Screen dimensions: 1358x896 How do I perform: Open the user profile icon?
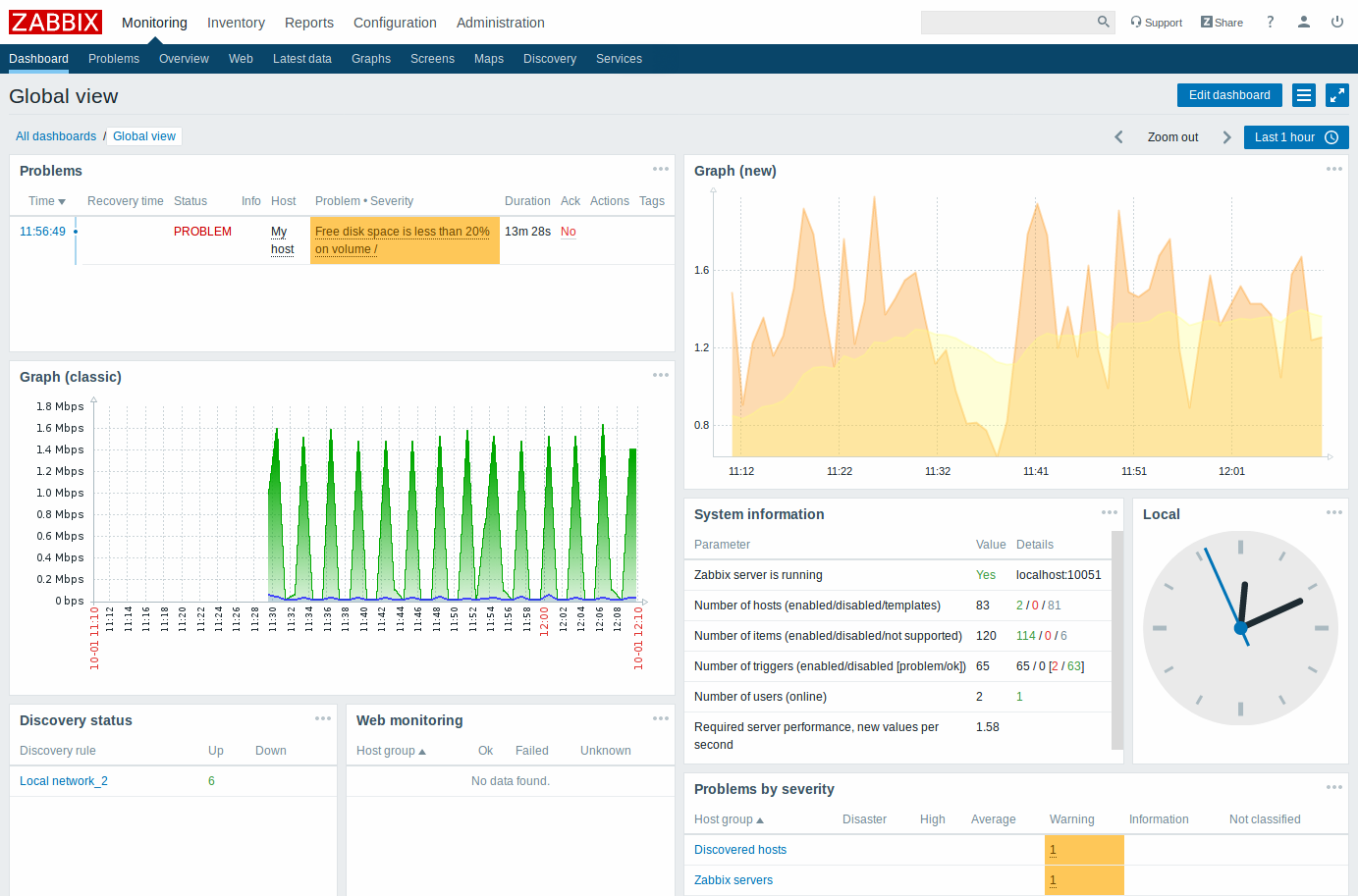1304,22
